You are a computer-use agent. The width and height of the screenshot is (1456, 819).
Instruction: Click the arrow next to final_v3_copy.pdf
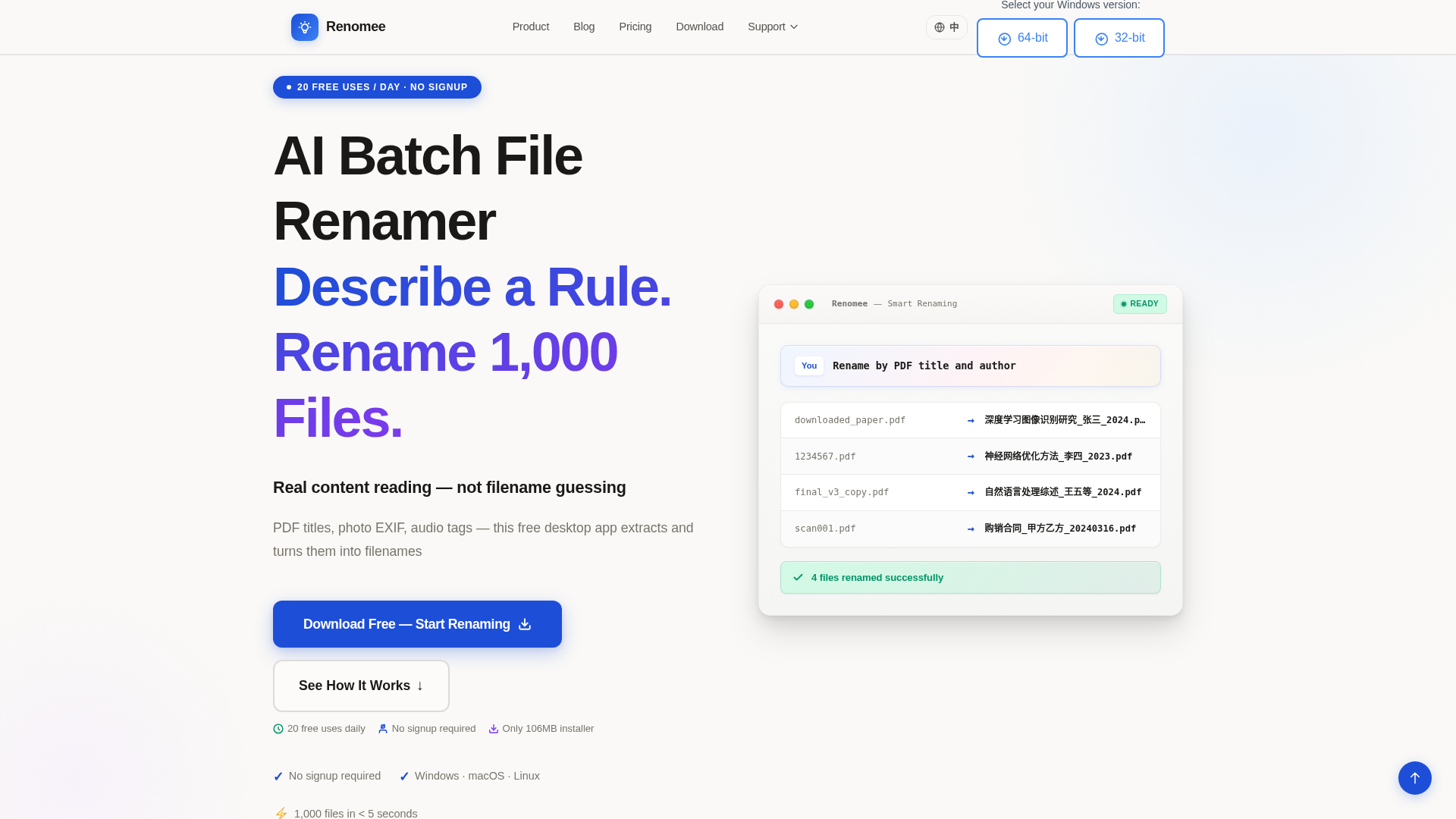point(971,492)
